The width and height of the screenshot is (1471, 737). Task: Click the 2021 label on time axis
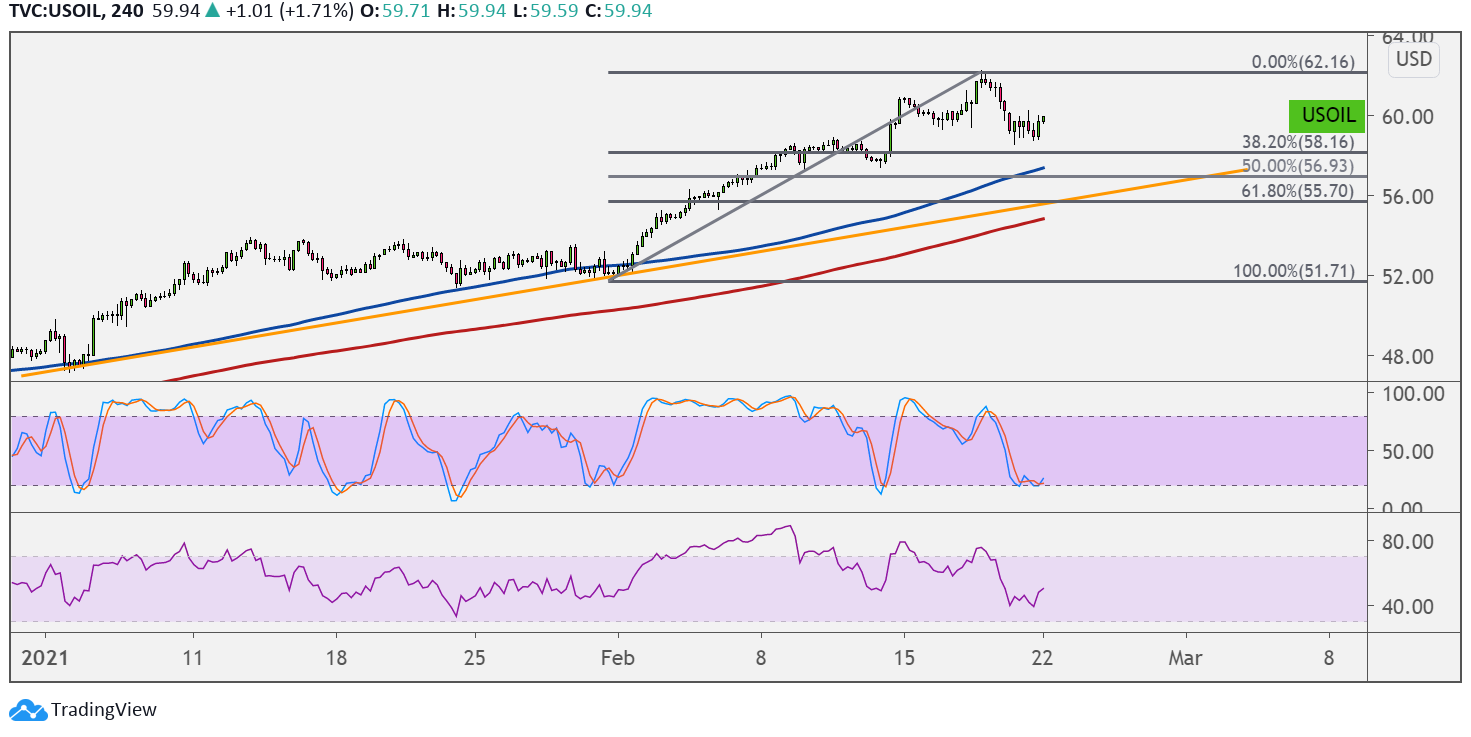45,658
